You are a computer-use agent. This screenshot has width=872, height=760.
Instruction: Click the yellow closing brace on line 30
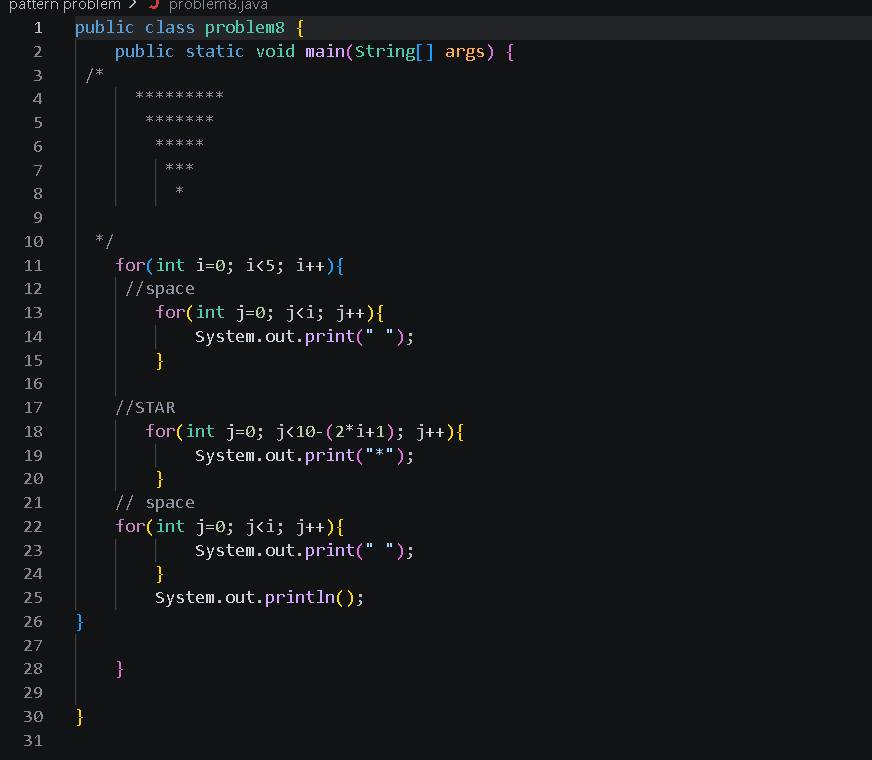coord(80,717)
